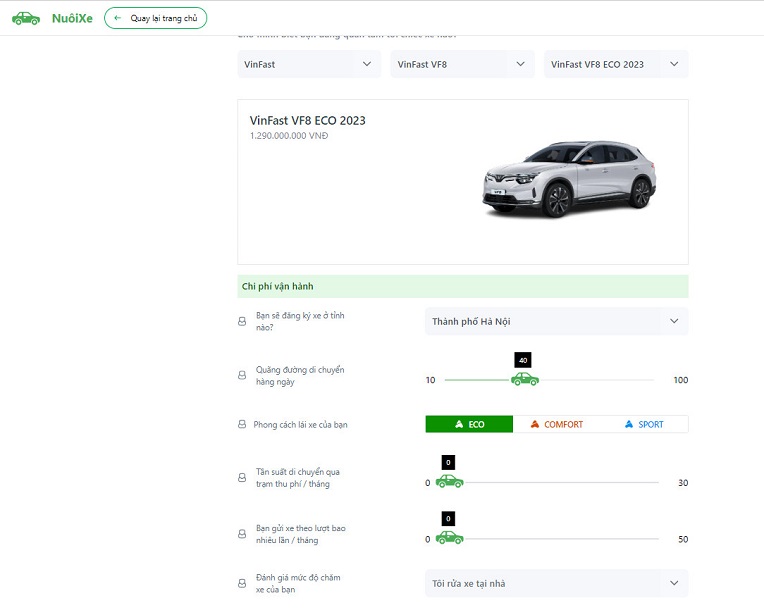Select the SPORT driving style
This screenshot has height=610, width=764.
644,424
